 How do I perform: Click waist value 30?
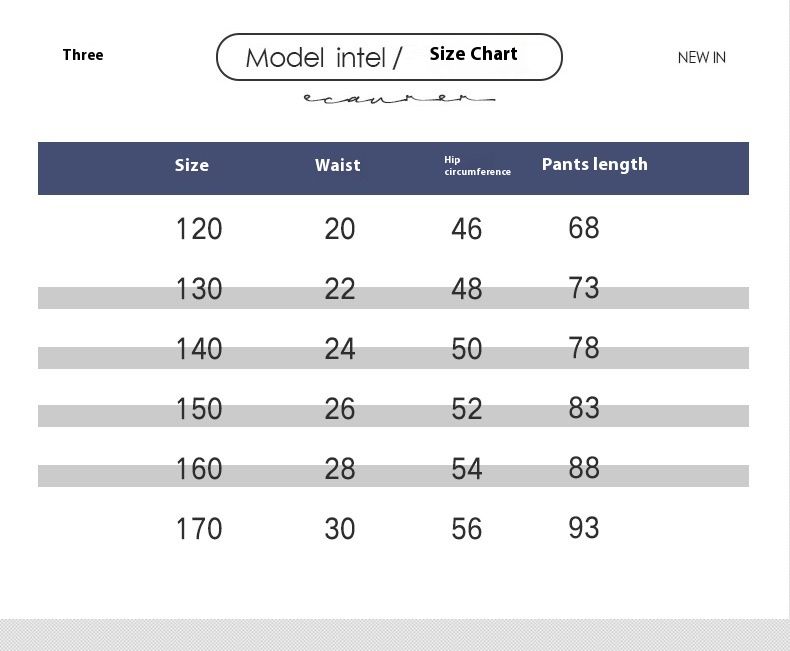point(340,529)
